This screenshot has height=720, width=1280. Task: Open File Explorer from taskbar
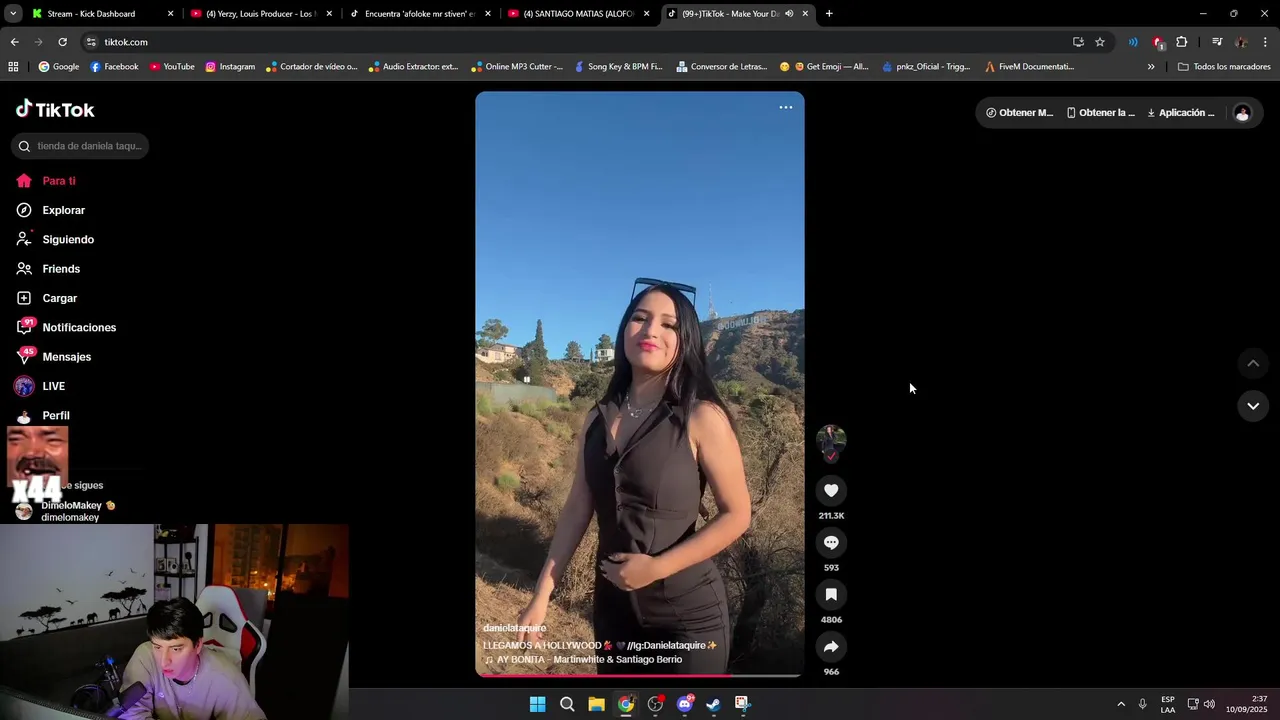click(x=596, y=704)
